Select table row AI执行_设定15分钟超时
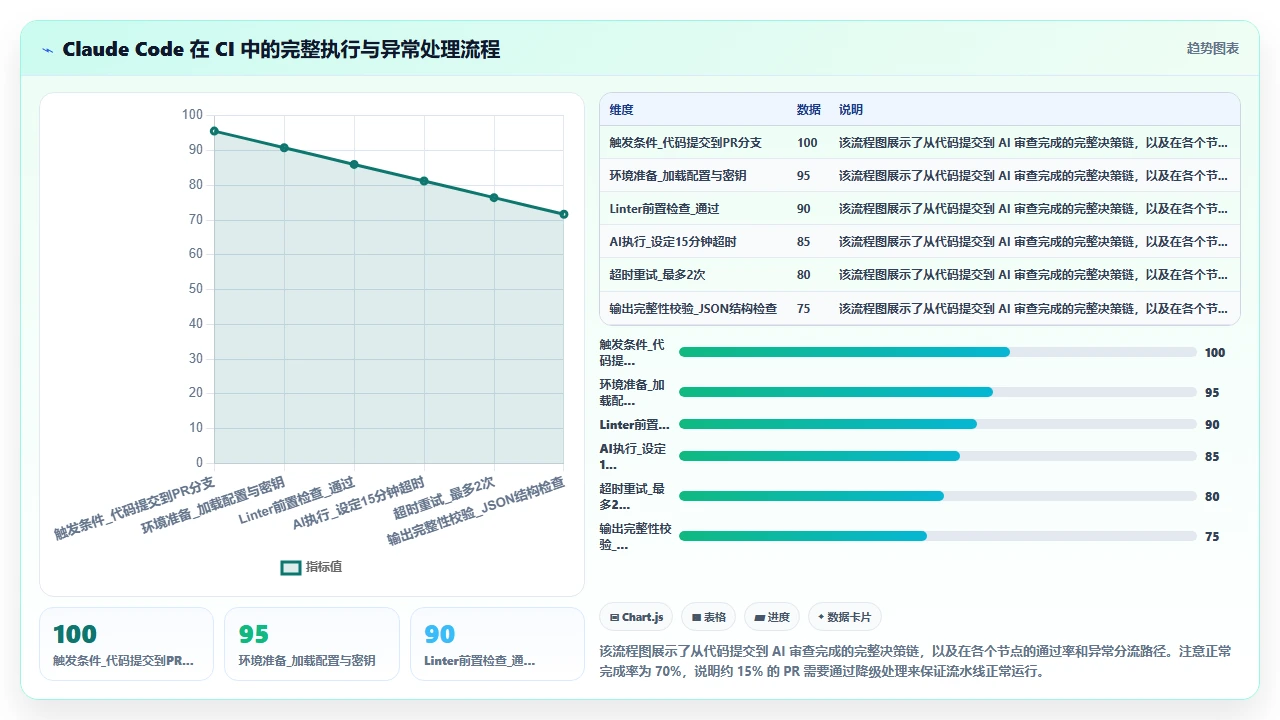The width and height of the screenshot is (1280, 720). tap(919, 242)
